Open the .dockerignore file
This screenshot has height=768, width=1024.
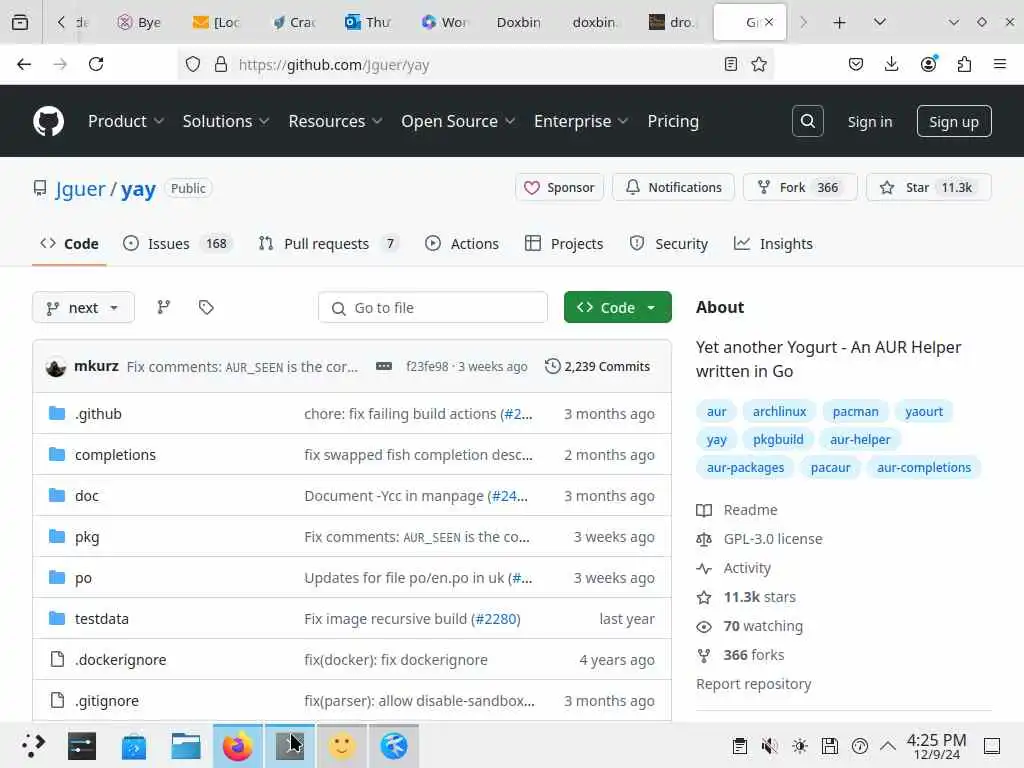pyautogui.click(x=120, y=660)
